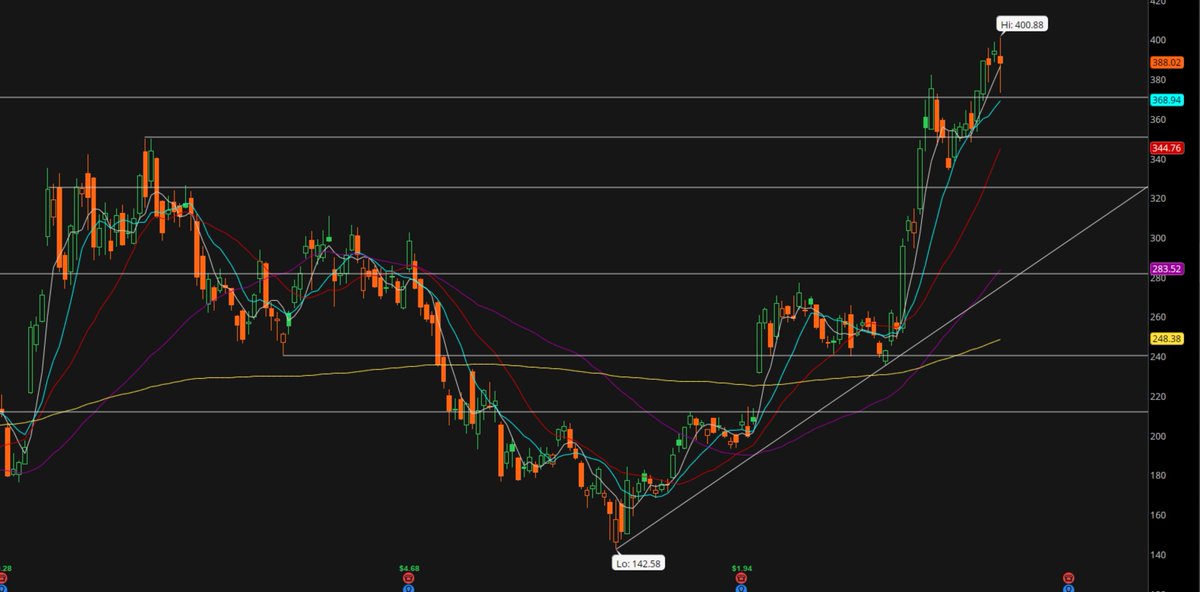
Task: Click the 220 price axis value
Action: [x=1158, y=397]
